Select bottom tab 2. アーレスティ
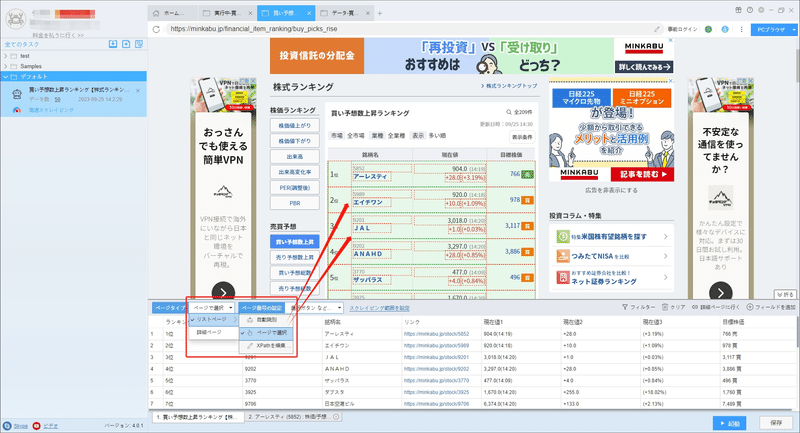The image size is (800, 433). click(x=294, y=417)
